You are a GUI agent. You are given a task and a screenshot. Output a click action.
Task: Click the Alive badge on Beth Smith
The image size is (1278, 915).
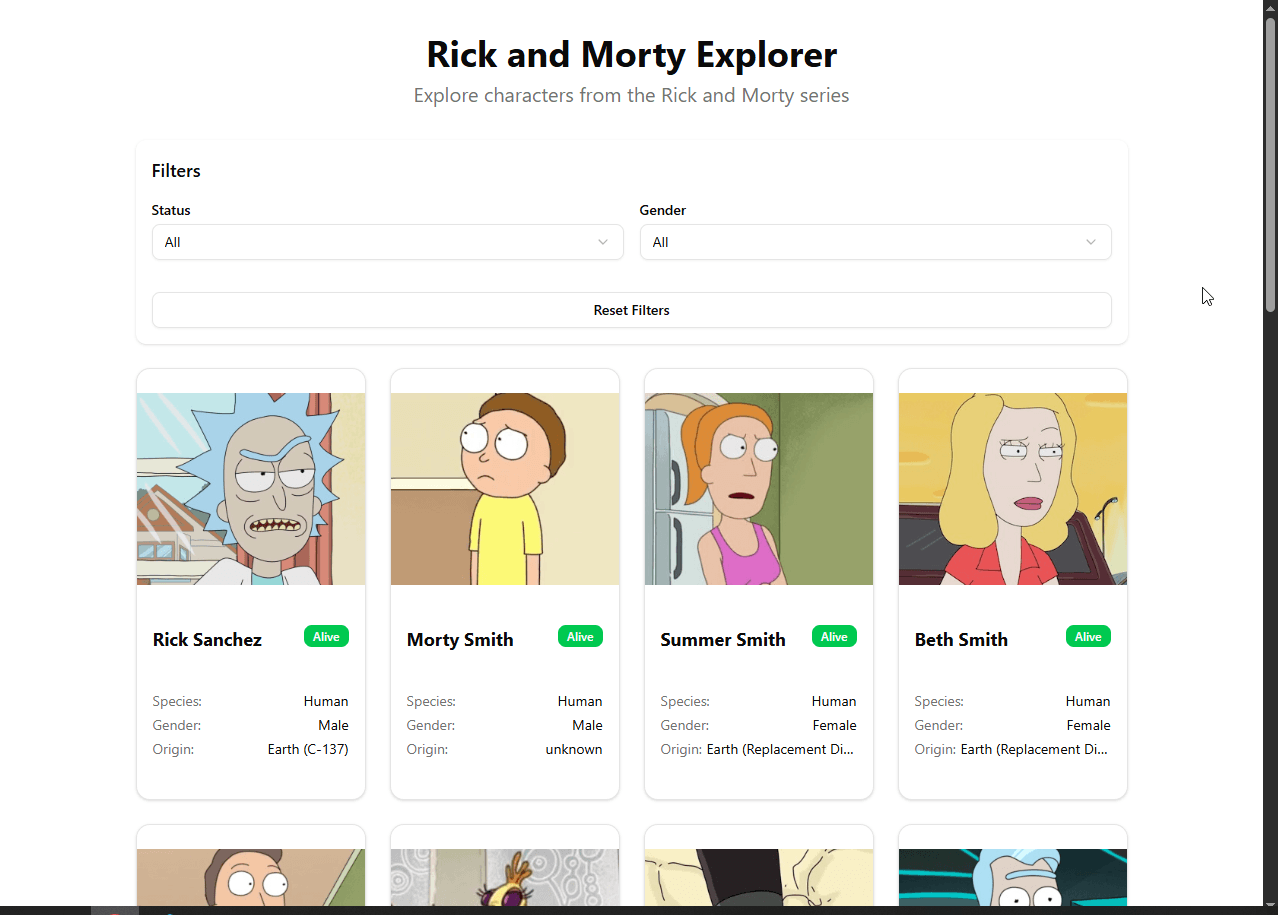(x=1088, y=637)
